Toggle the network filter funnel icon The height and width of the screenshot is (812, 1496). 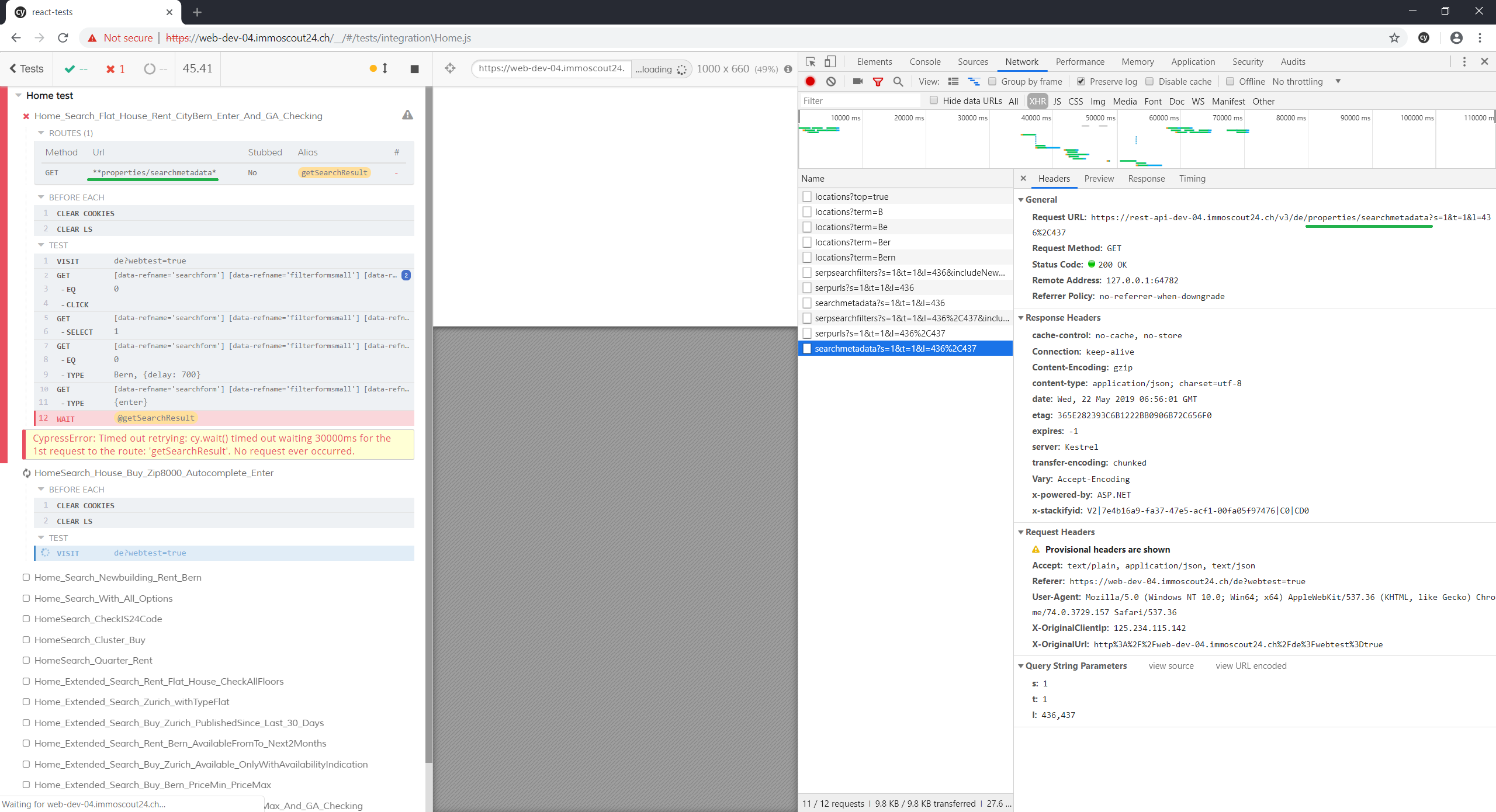[x=878, y=82]
